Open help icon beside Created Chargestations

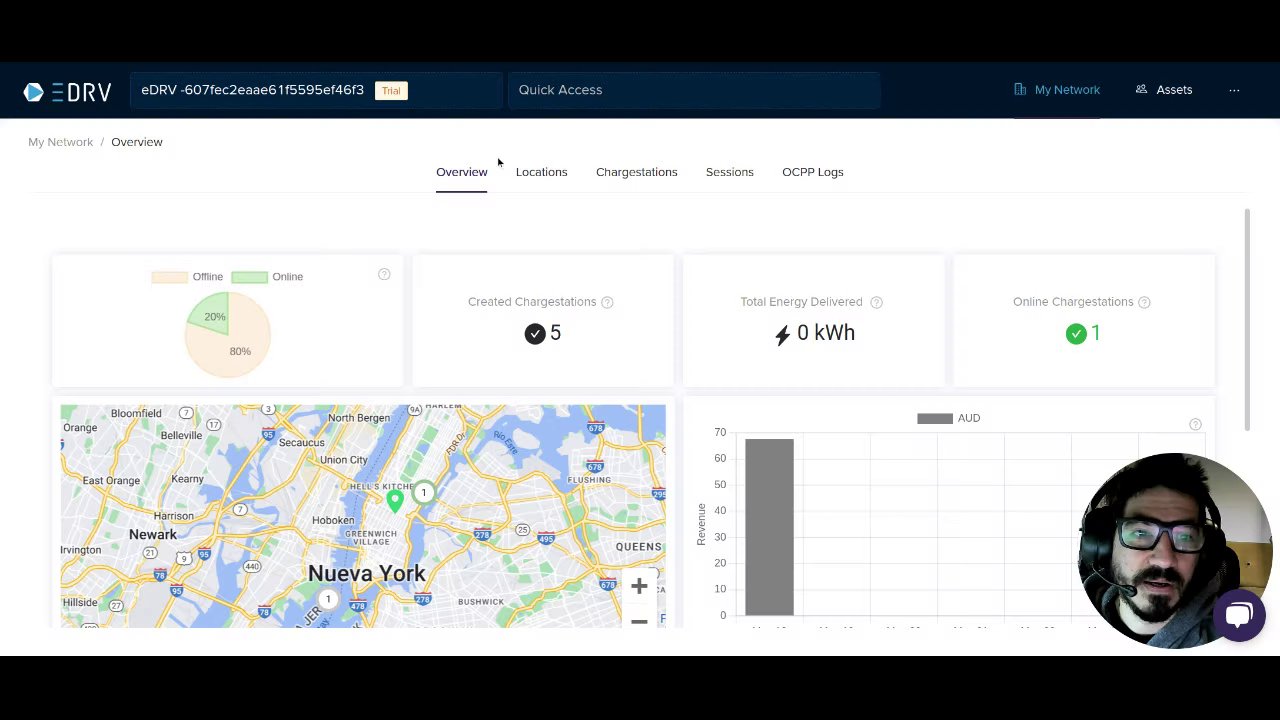[607, 302]
